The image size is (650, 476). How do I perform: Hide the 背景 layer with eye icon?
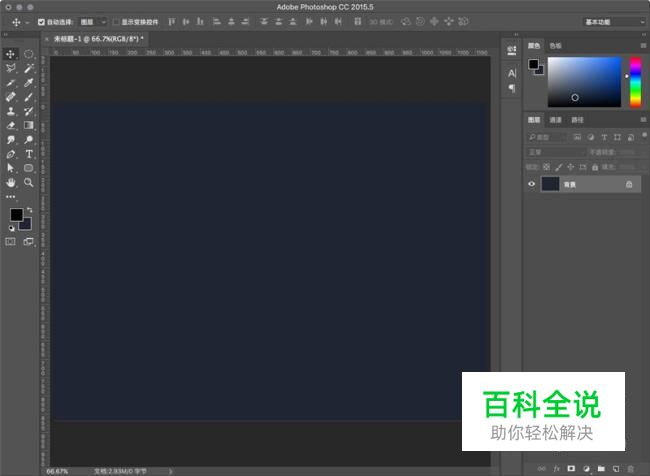point(531,184)
